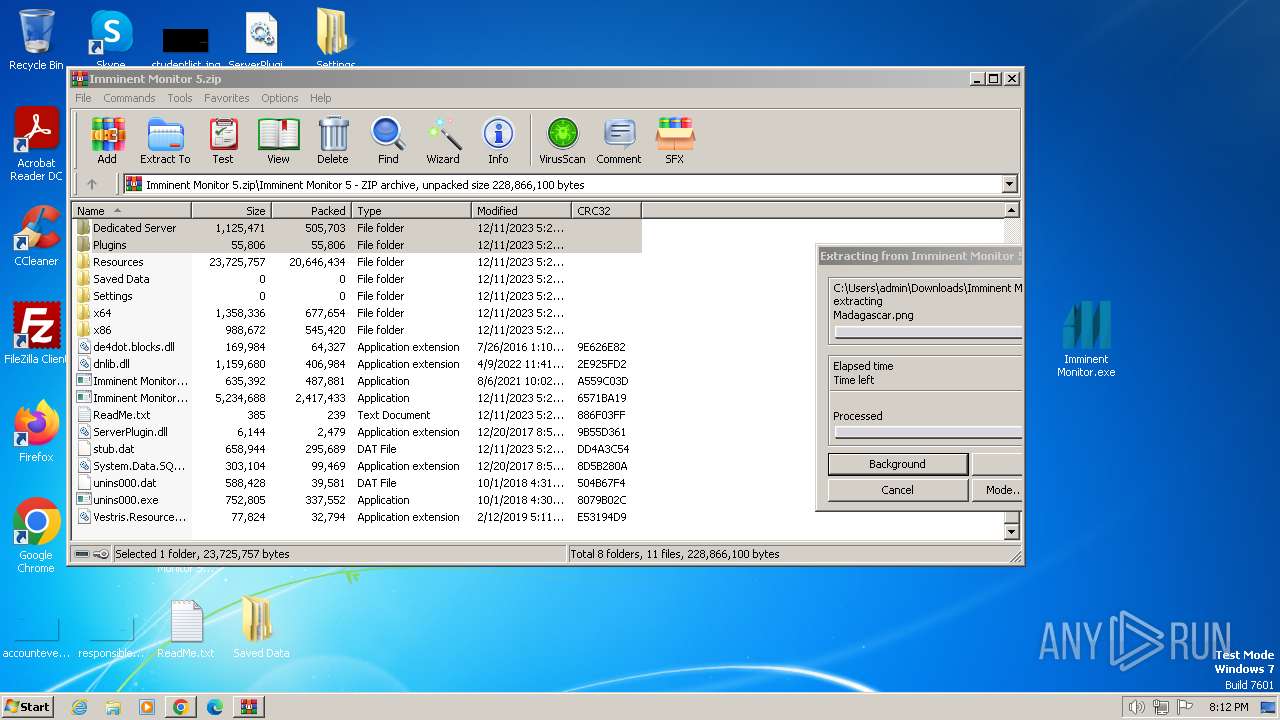Open the Options menu

click(x=280, y=98)
